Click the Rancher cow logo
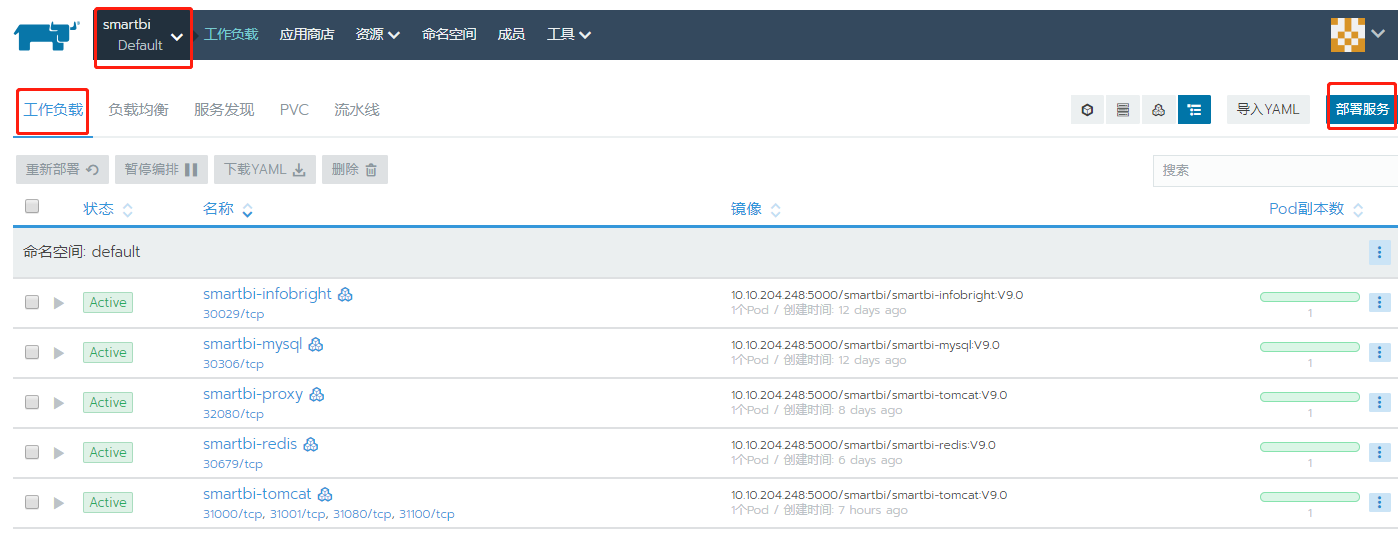This screenshot has width=1398, height=534. 46,35
